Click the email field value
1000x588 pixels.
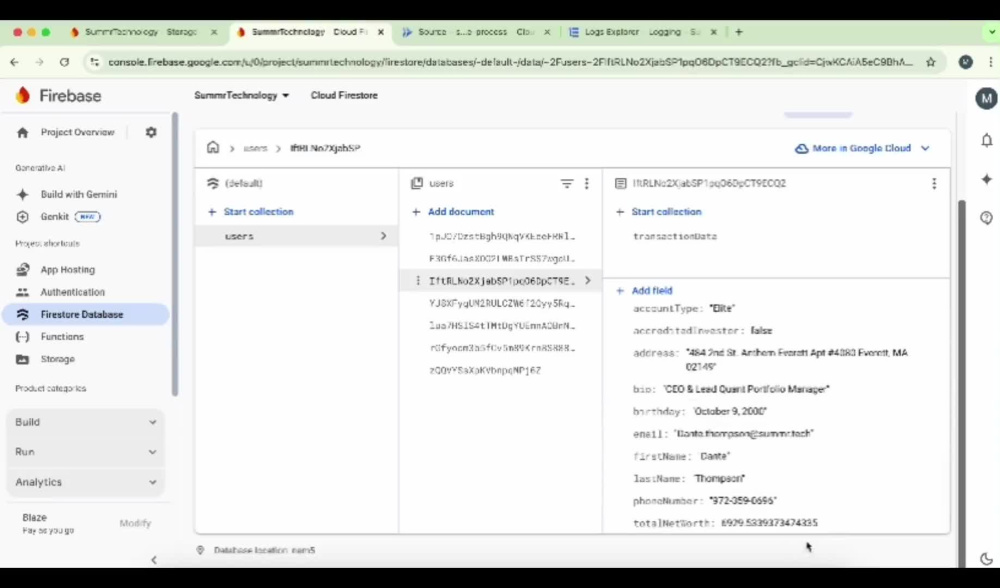[744, 434]
